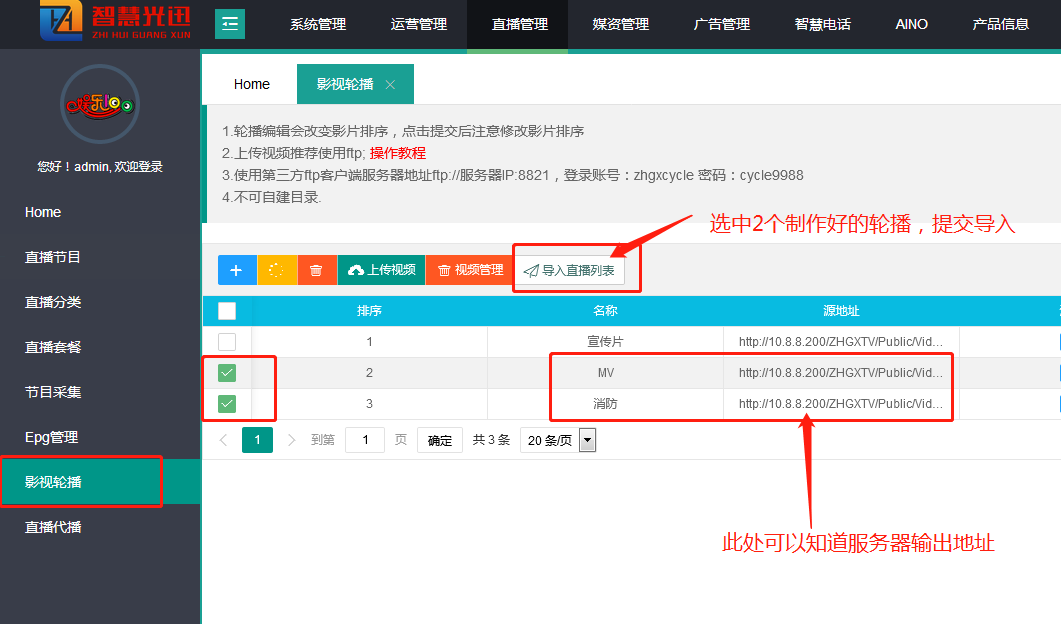Click the user avatar logo in sidebar

pos(99,104)
